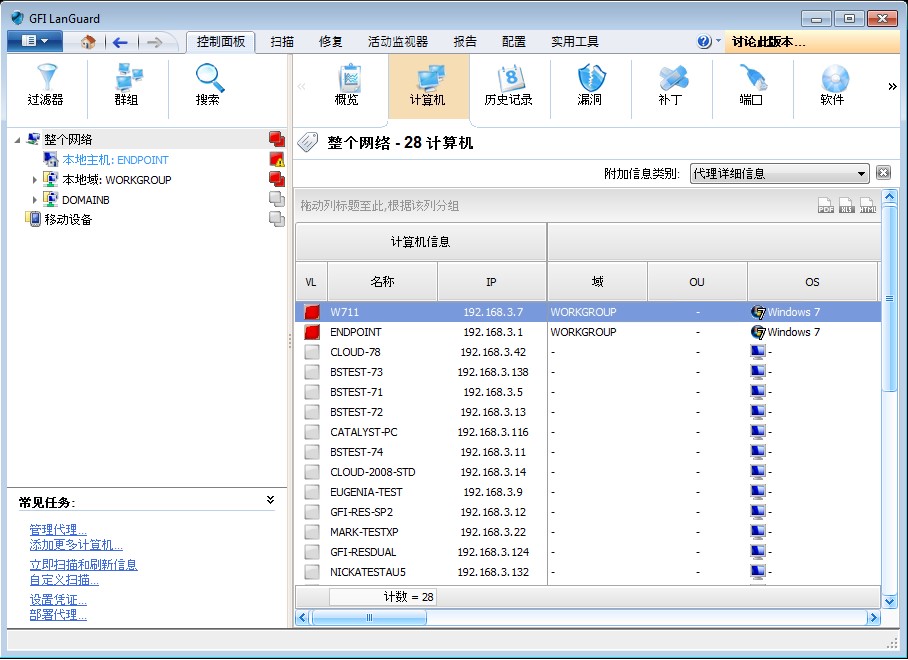Image resolution: width=908 pixels, height=660 pixels.
Task: Sort by the 域 column header
Action: point(598,282)
